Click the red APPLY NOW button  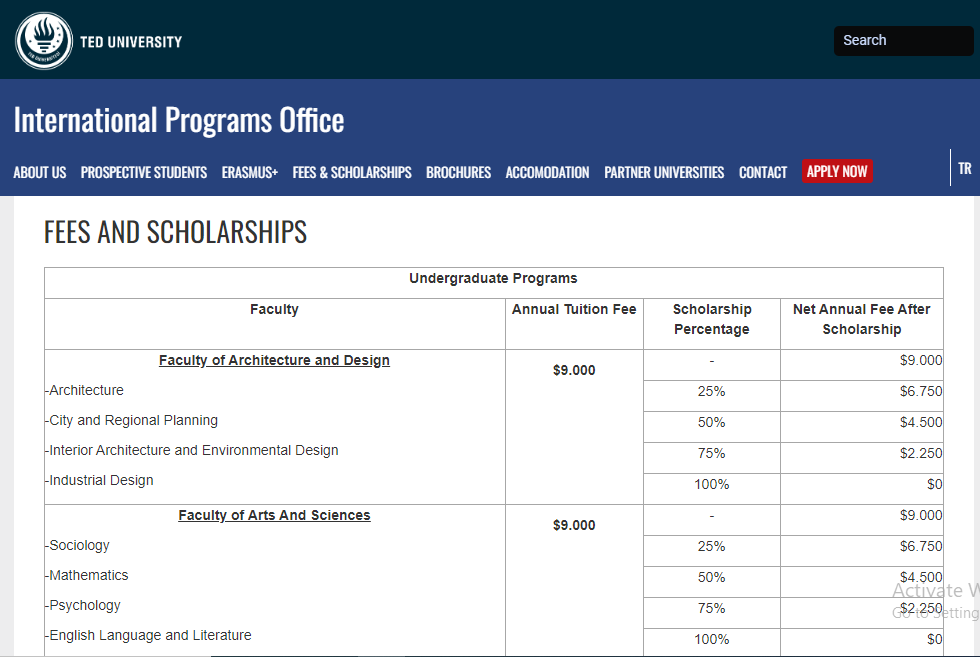[838, 171]
